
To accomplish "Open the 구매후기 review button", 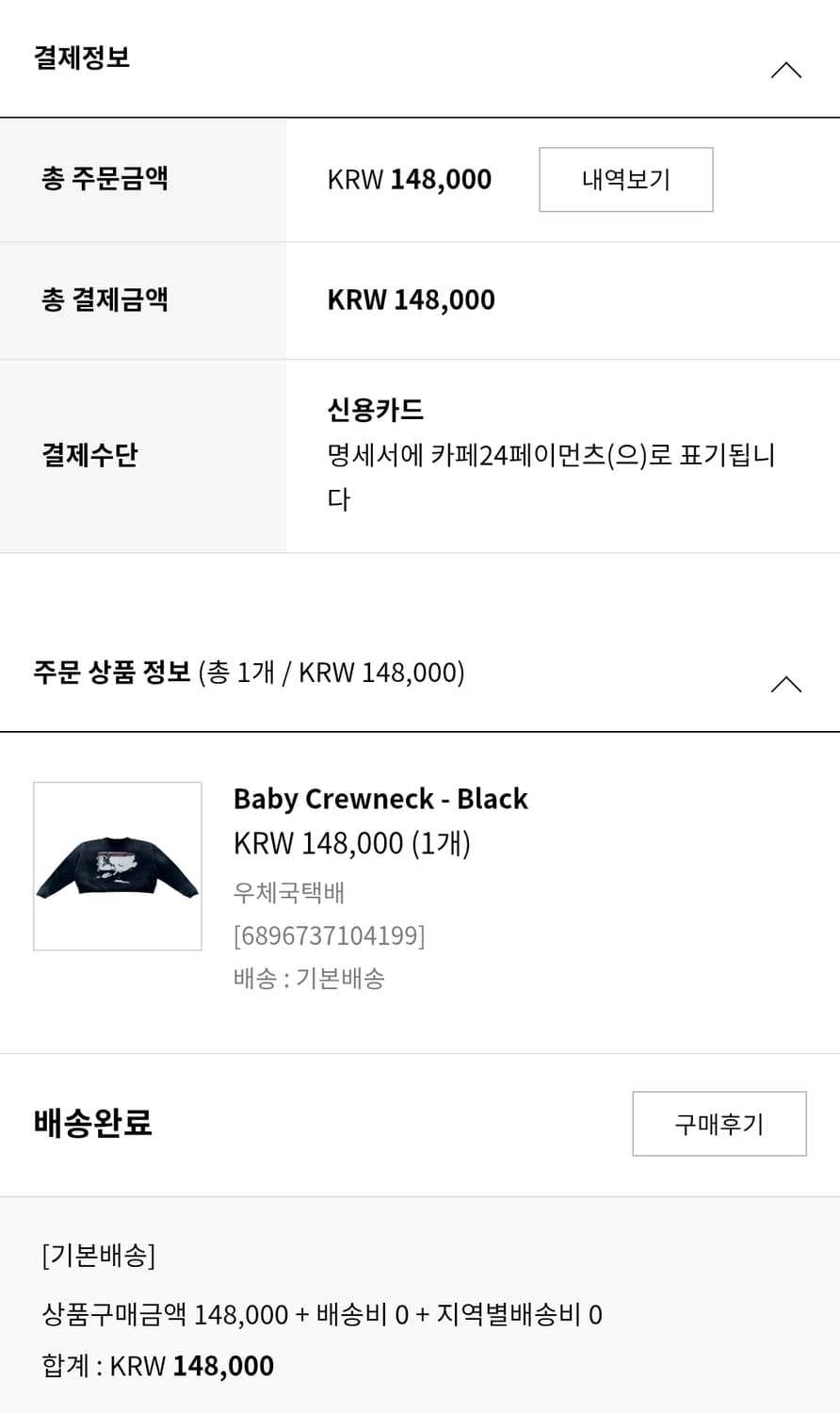I will (719, 1124).
